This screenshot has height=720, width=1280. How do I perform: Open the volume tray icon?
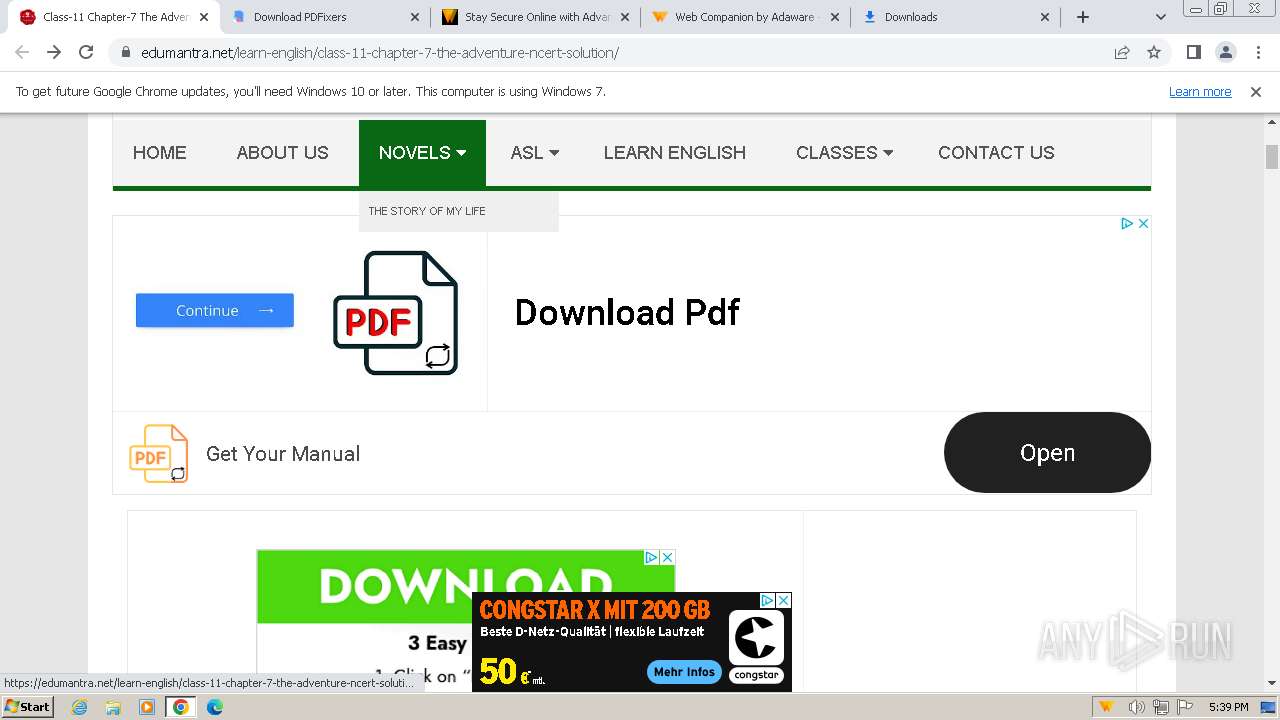click(1137, 707)
